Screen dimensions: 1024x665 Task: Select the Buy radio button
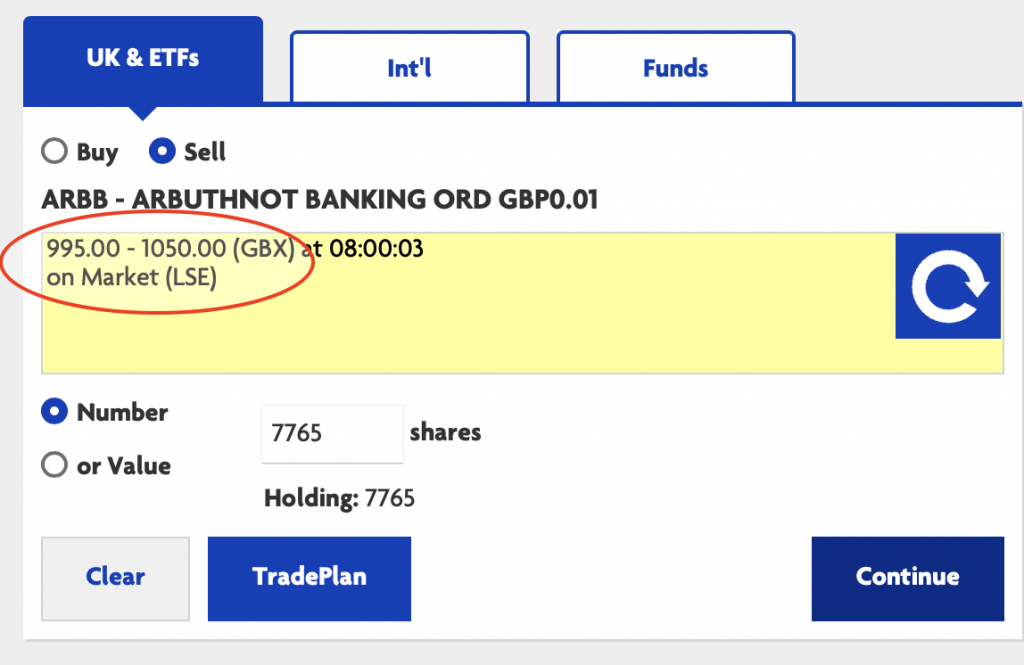[53, 152]
